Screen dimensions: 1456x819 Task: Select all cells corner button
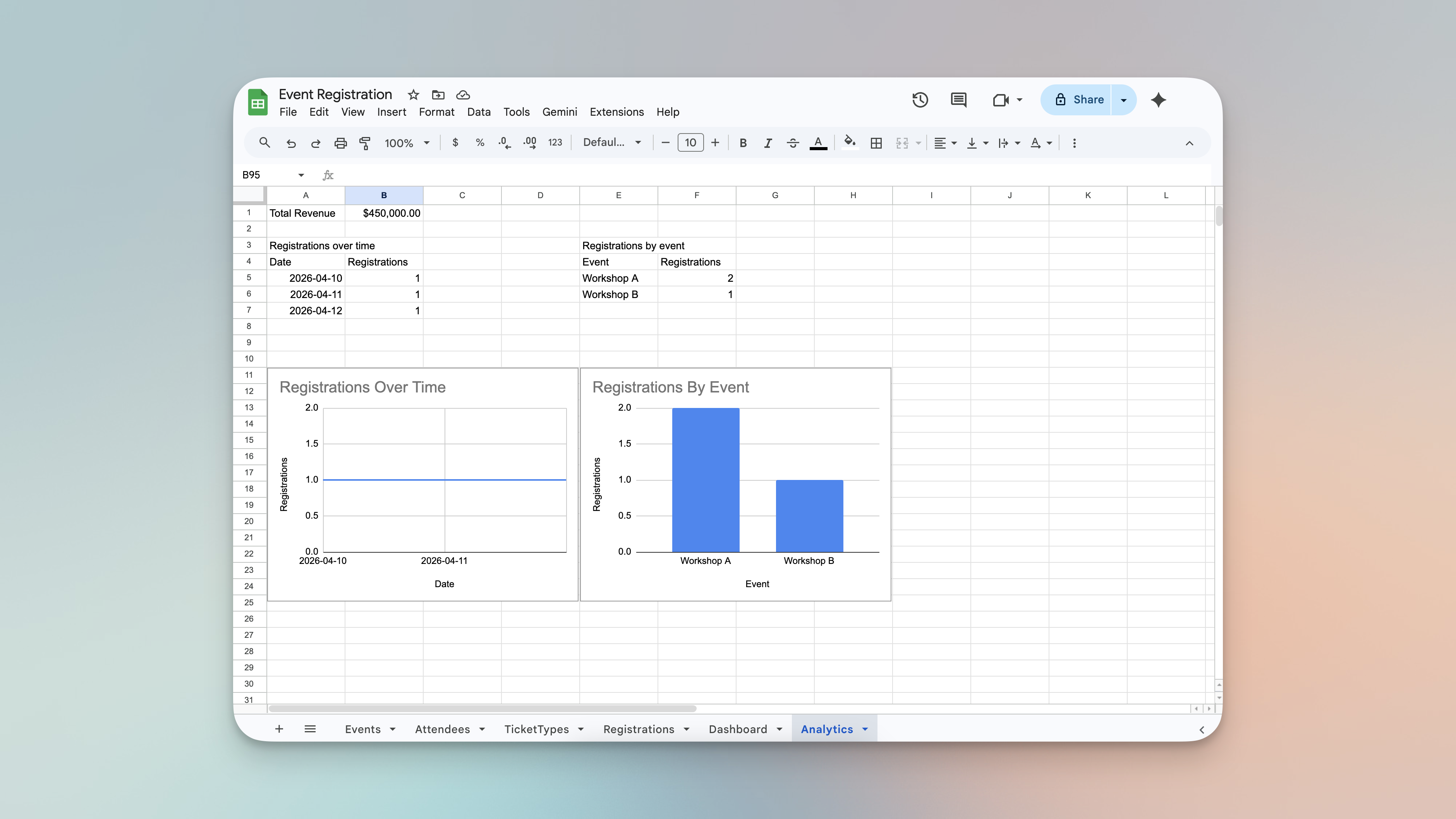249,195
